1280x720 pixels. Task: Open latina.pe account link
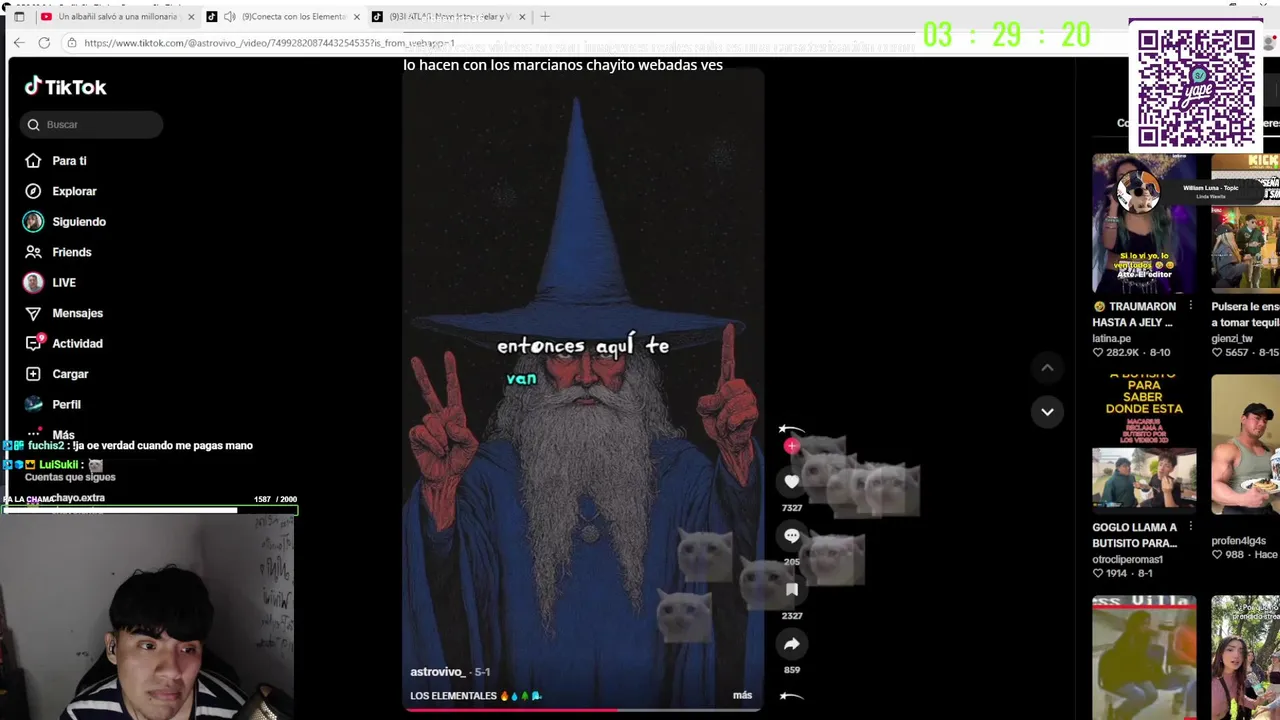point(1112,338)
